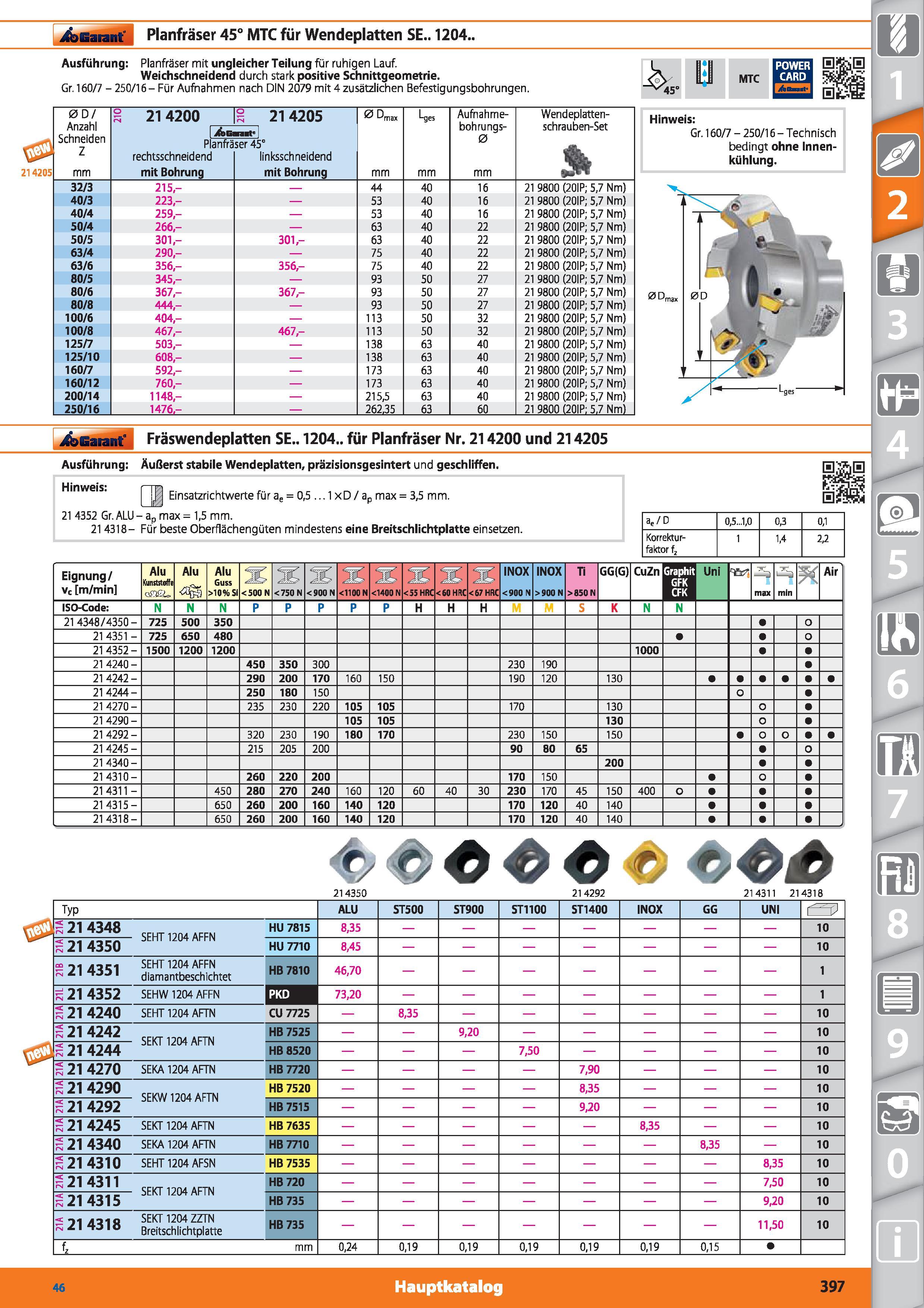
Task: Open the chapter 4 caliper measuring icon
Action: pos(897,394)
